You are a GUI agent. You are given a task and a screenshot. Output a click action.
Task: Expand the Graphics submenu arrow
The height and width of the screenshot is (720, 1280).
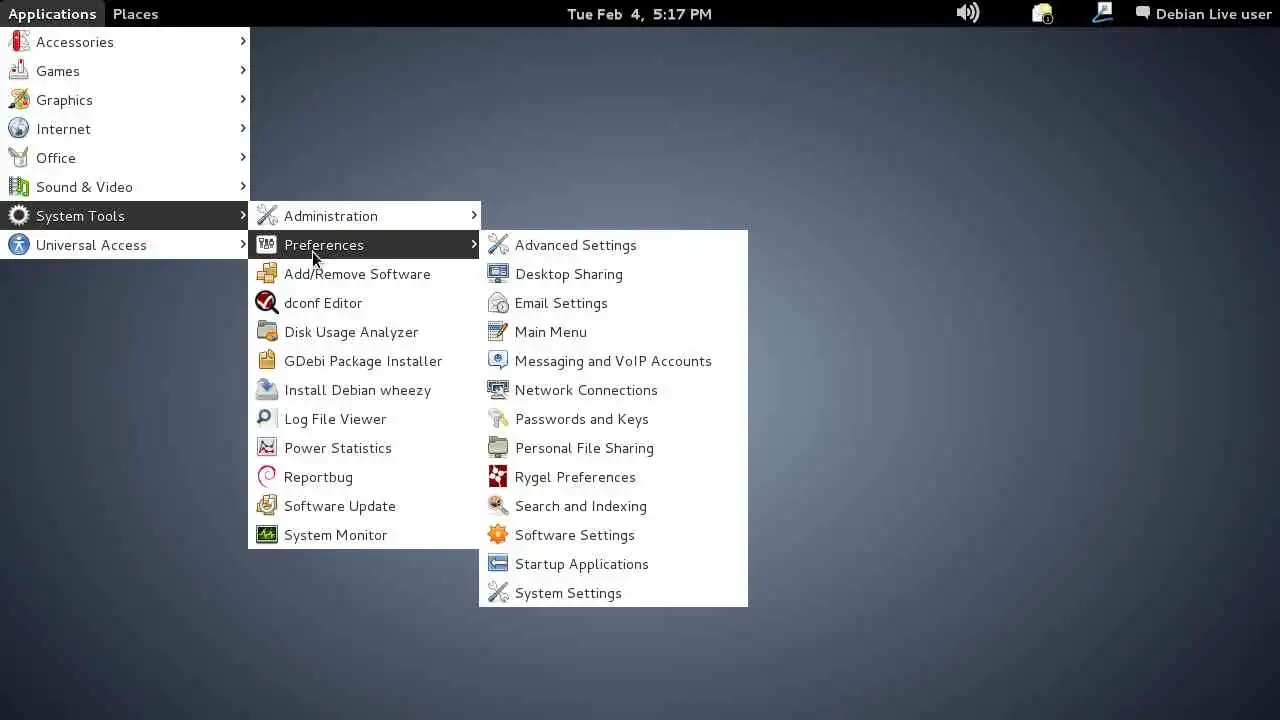(x=243, y=99)
